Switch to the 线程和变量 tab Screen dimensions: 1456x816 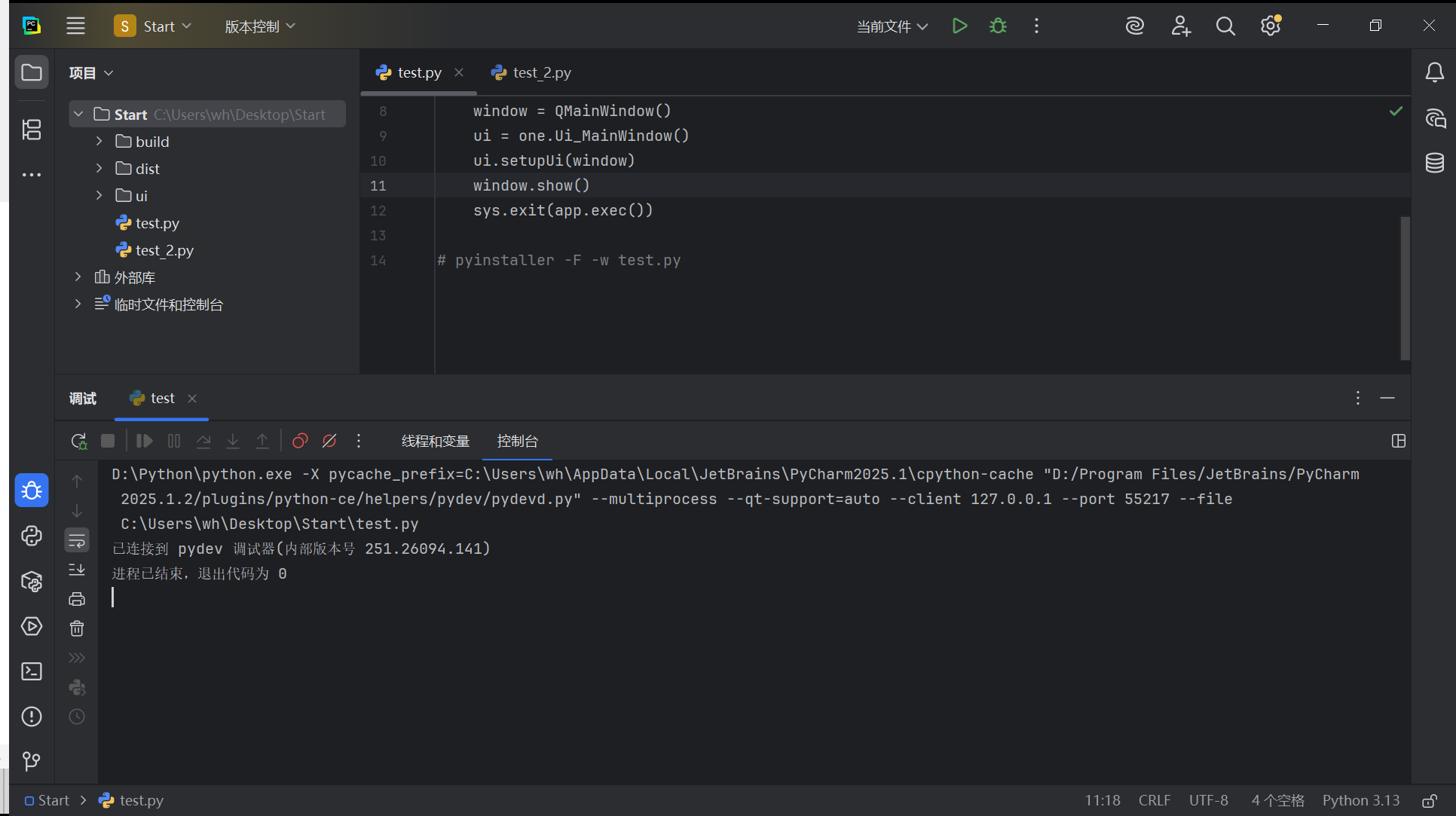(436, 442)
